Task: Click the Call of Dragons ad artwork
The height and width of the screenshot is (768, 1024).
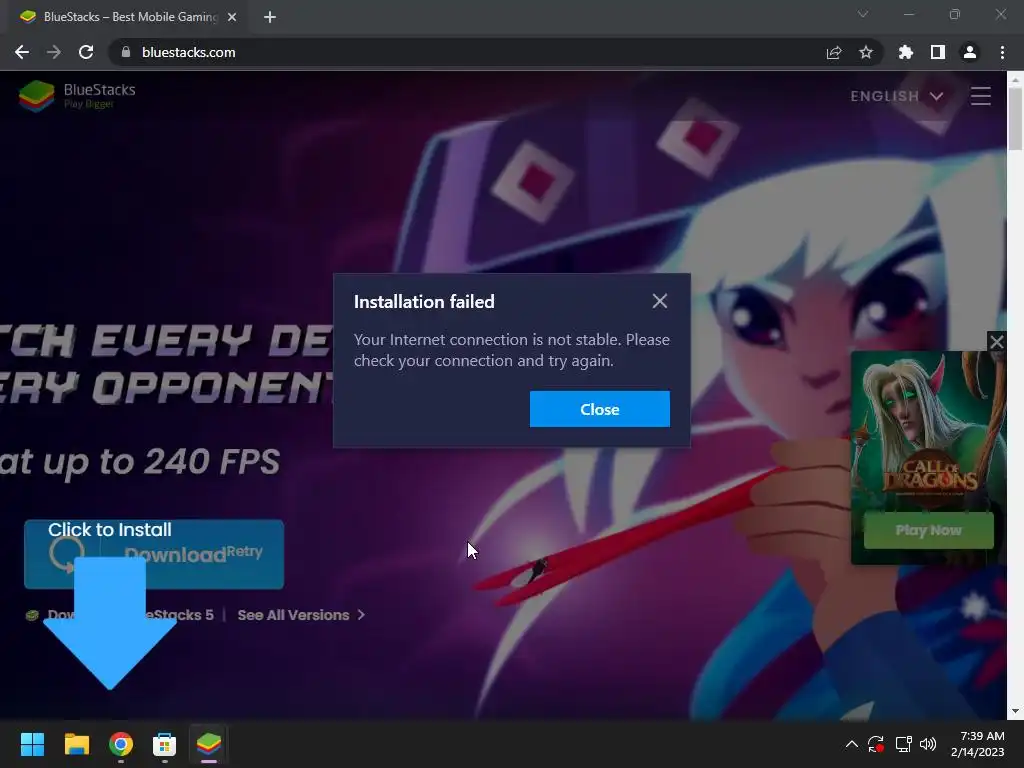Action: click(927, 431)
